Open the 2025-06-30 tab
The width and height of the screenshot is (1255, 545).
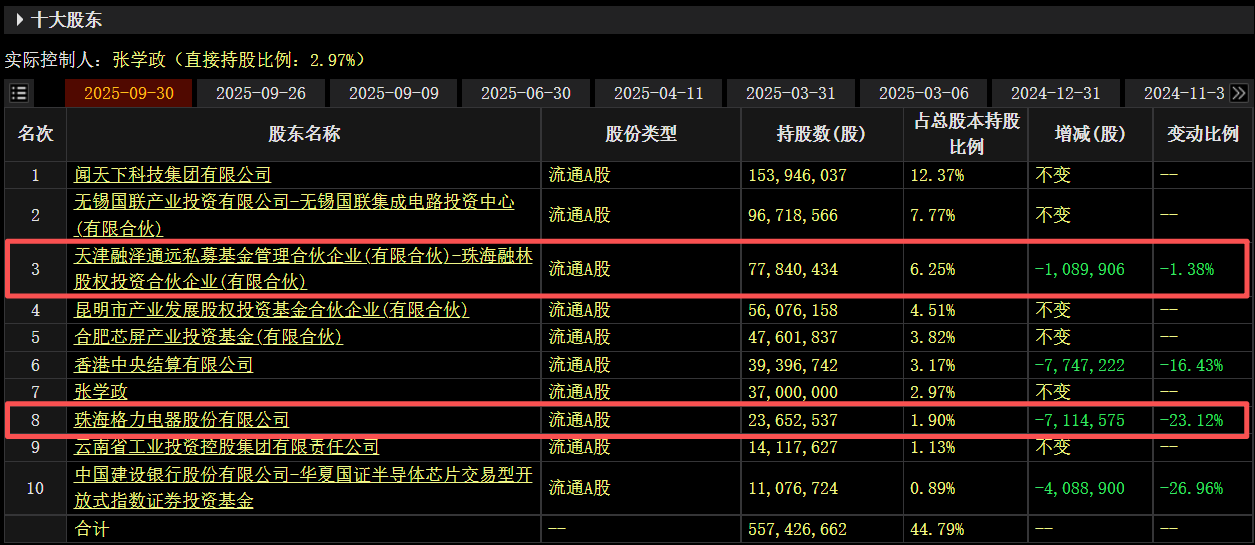click(x=526, y=93)
